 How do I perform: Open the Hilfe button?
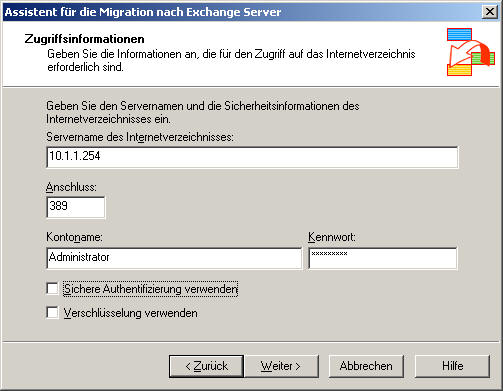(x=452, y=366)
